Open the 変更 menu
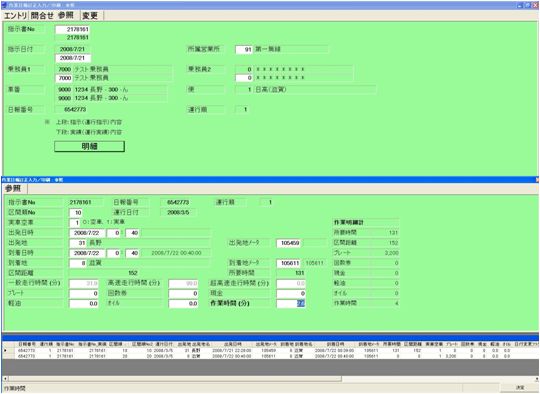Viewport: 540px width, 394px height. (x=90, y=15)
